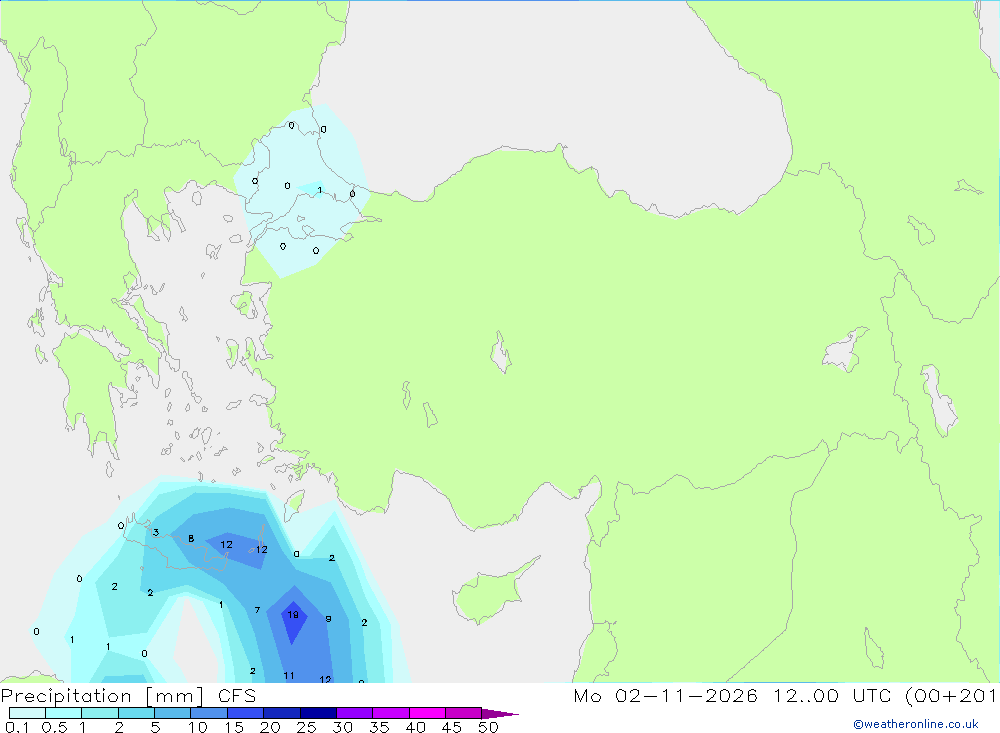This screenshot has height=733, width=1000.
Task: Click the 40–45 mm magenta legend box
Action: click(x=427, y=713)
